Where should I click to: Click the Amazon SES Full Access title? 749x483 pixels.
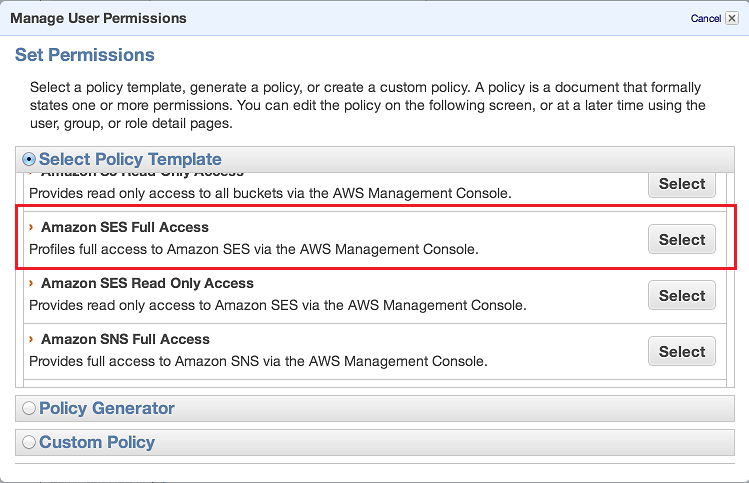125,227
